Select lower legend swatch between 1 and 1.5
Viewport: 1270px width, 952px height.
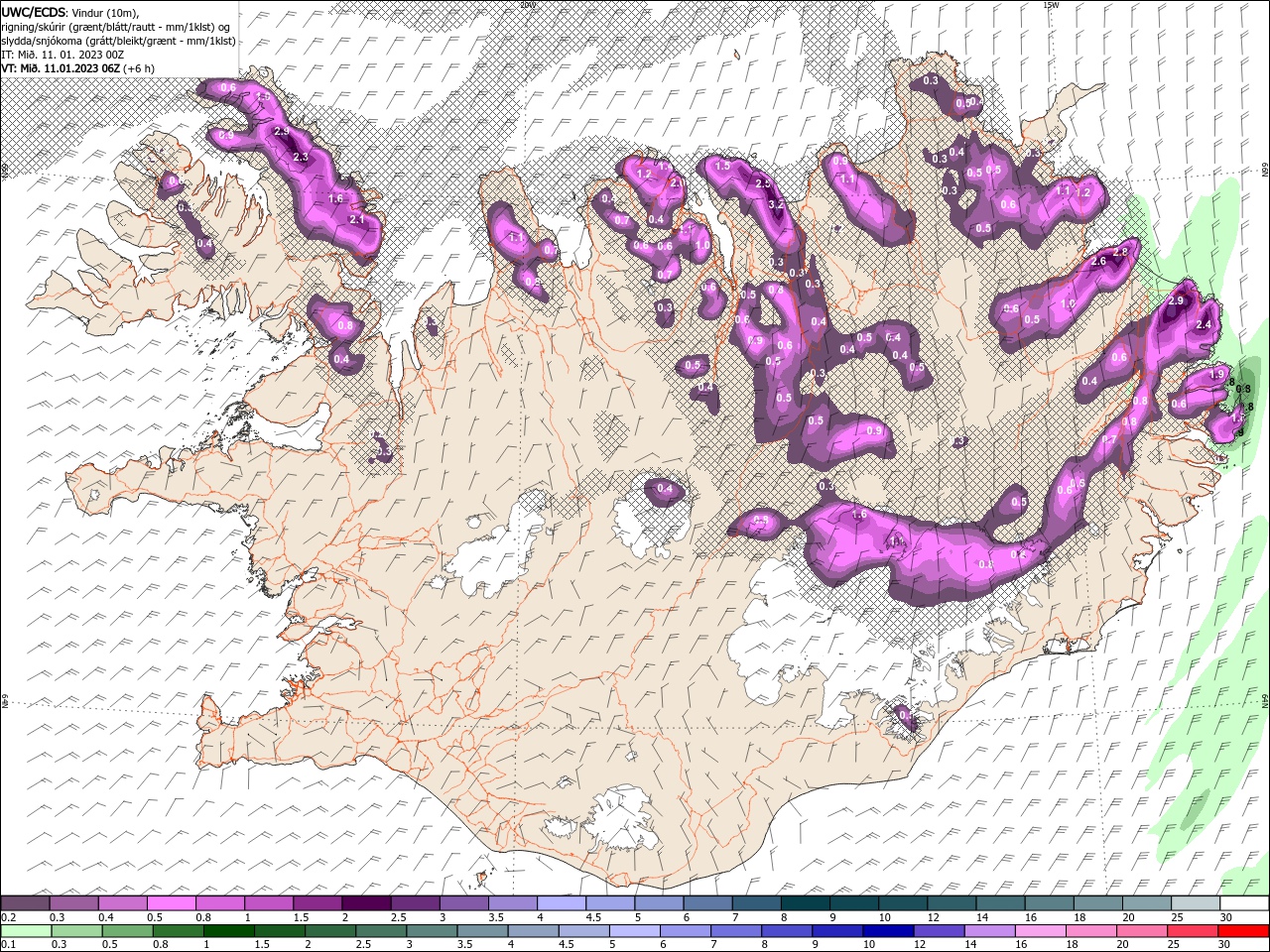coord(228,931)
